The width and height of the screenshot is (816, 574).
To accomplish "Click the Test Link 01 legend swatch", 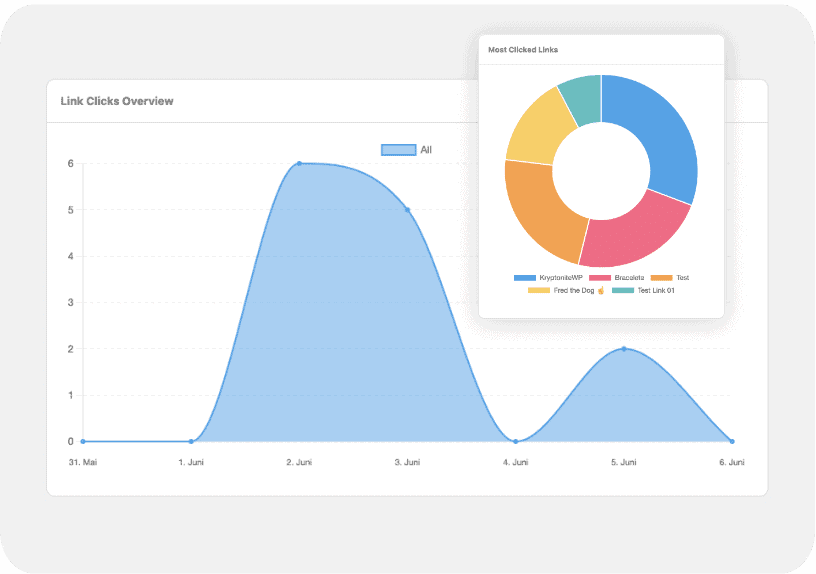I will click(622, 290).
